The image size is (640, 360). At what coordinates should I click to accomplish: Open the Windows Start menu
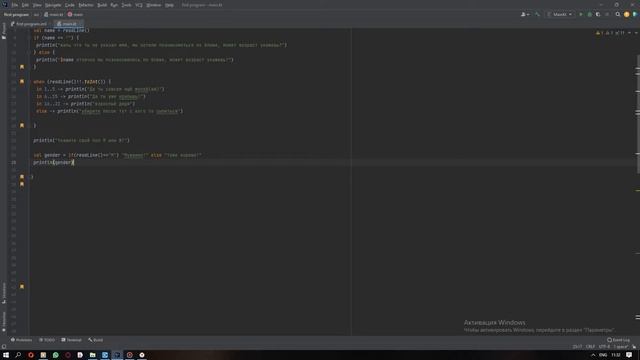6,355
